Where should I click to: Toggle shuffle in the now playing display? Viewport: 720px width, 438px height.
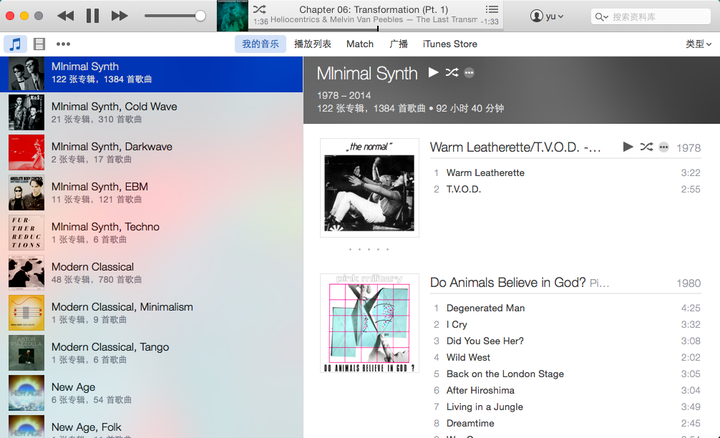point(259,9)
